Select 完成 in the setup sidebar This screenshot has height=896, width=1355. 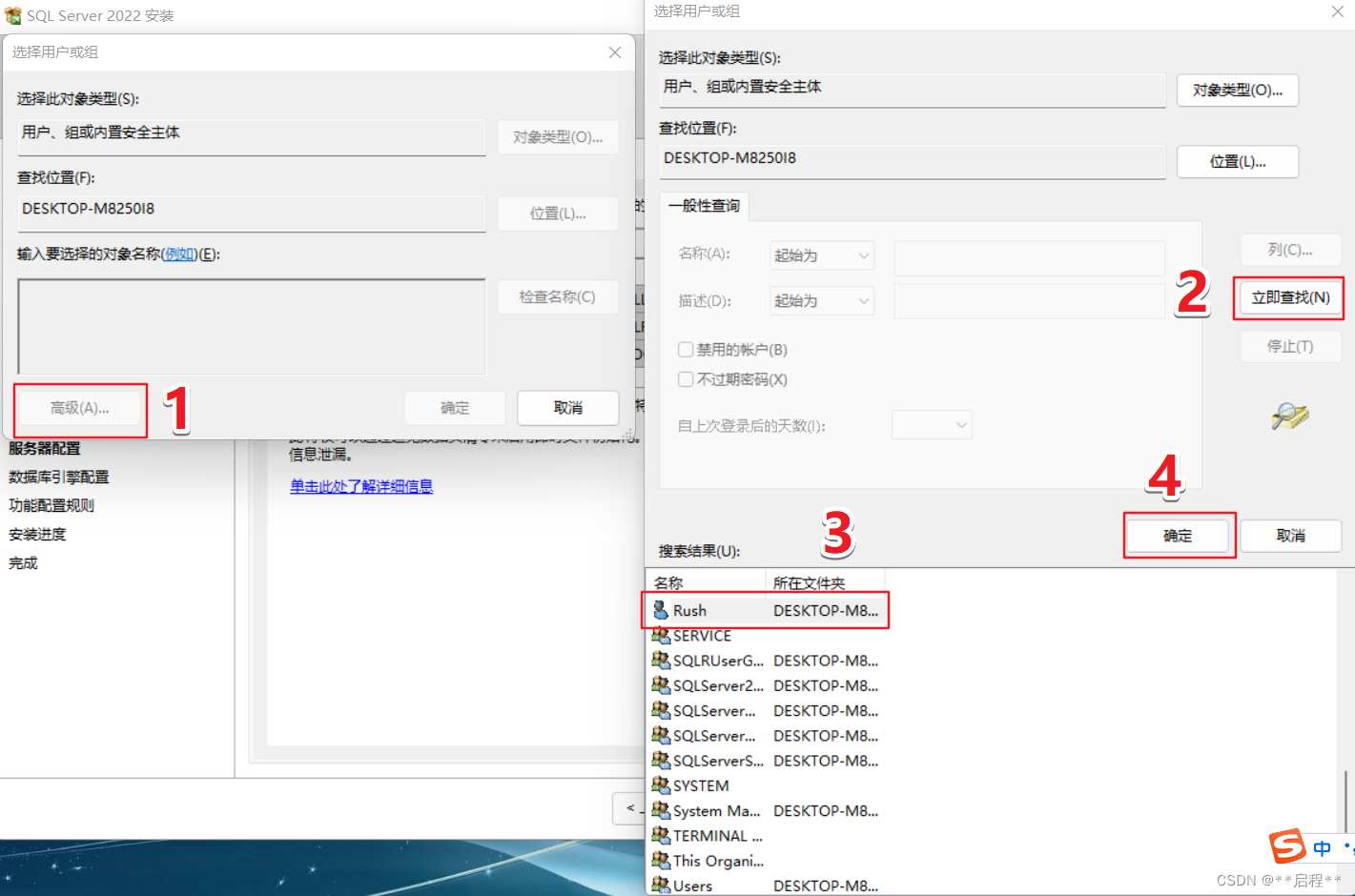click(23, 562)
